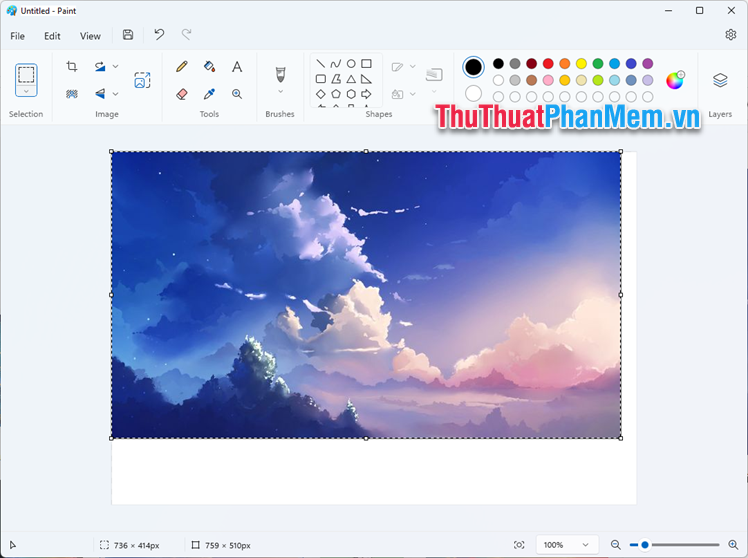Viewport: 748px width, 558px height.
Task: Open the Flip options arrow
Action: [115, 94]
